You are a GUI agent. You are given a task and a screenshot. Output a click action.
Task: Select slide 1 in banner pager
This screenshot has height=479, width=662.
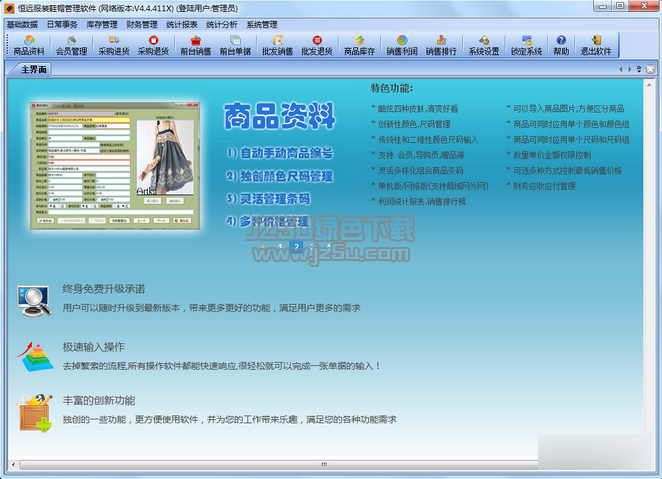[280, 246]
